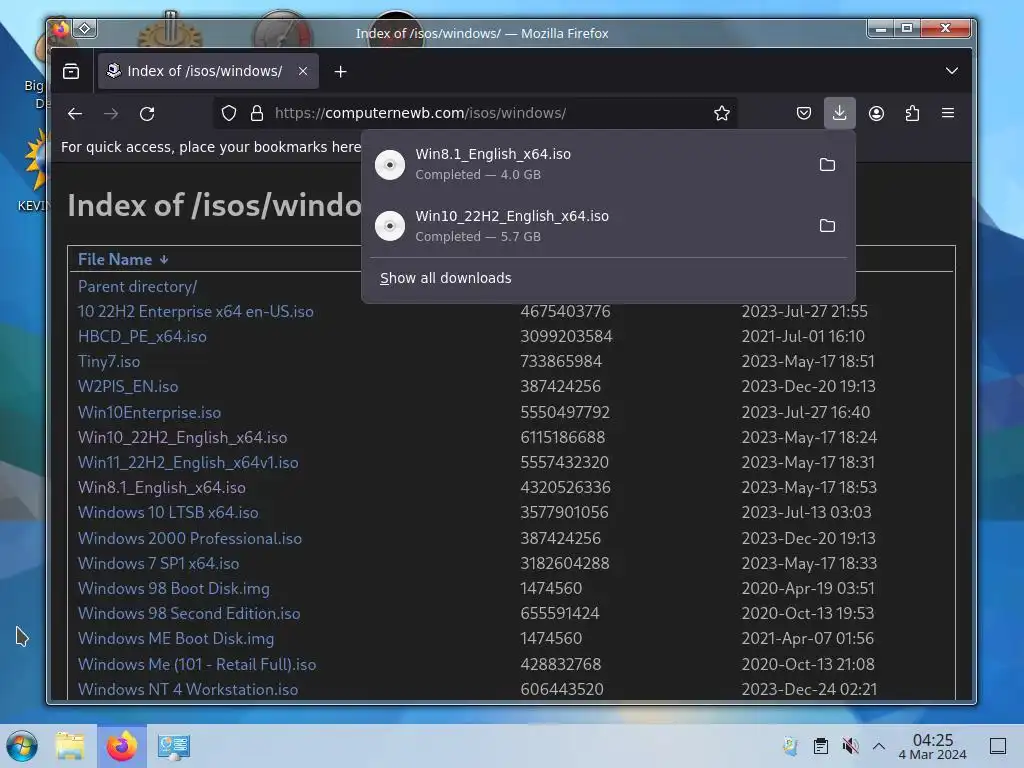Expand hidden system tray icons arrow

[879, 746]
